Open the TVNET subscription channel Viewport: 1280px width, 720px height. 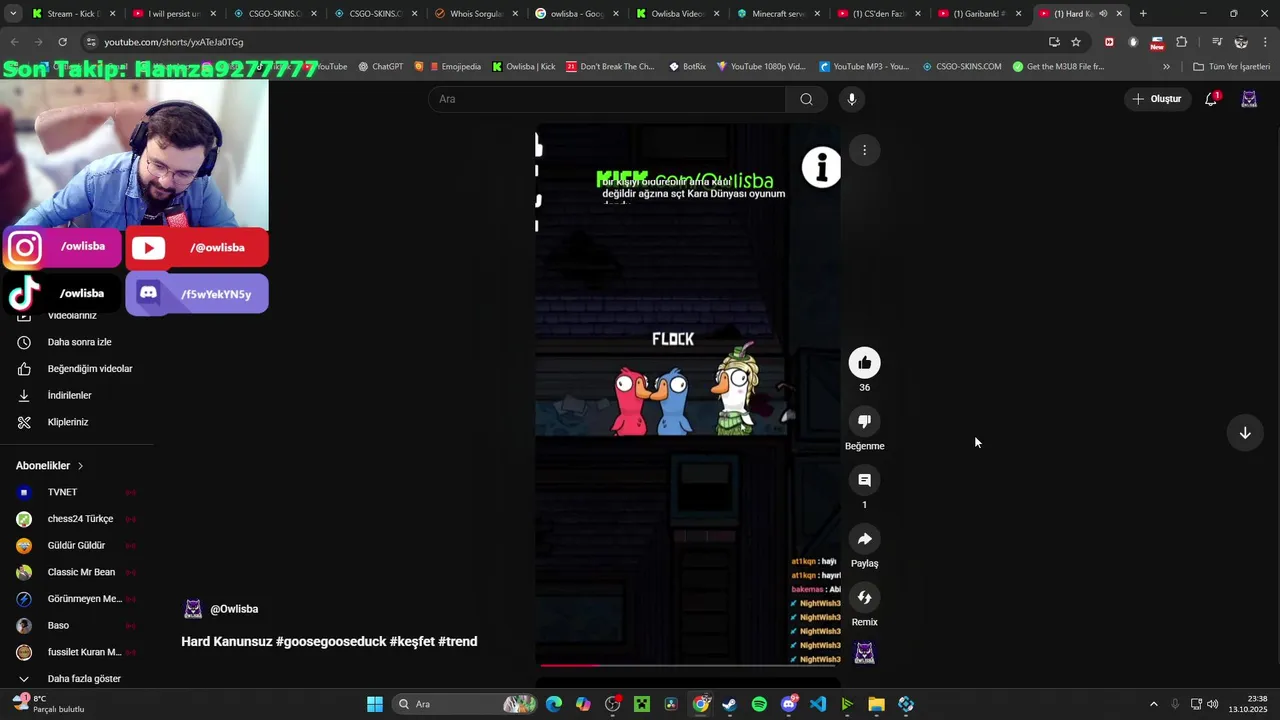(x=77, y=492)
